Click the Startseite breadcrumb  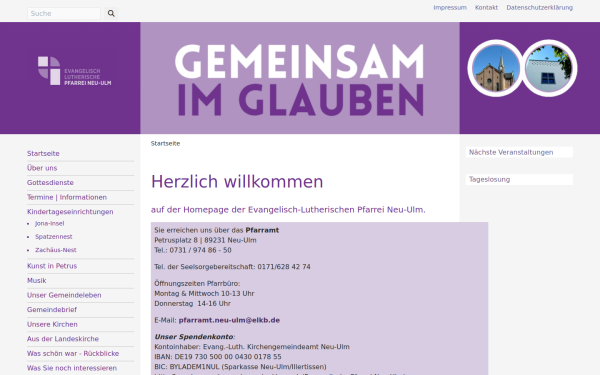(x=165, y=143)
